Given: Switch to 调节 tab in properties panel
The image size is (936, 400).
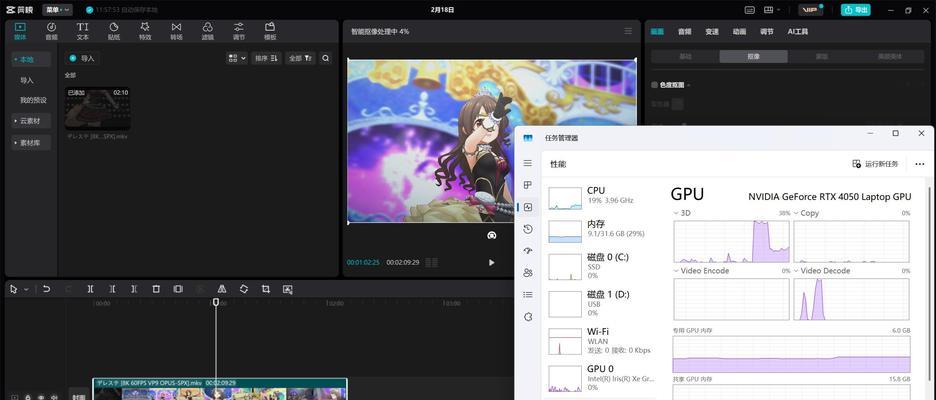Looking at the screenshot, I should 766,32.
